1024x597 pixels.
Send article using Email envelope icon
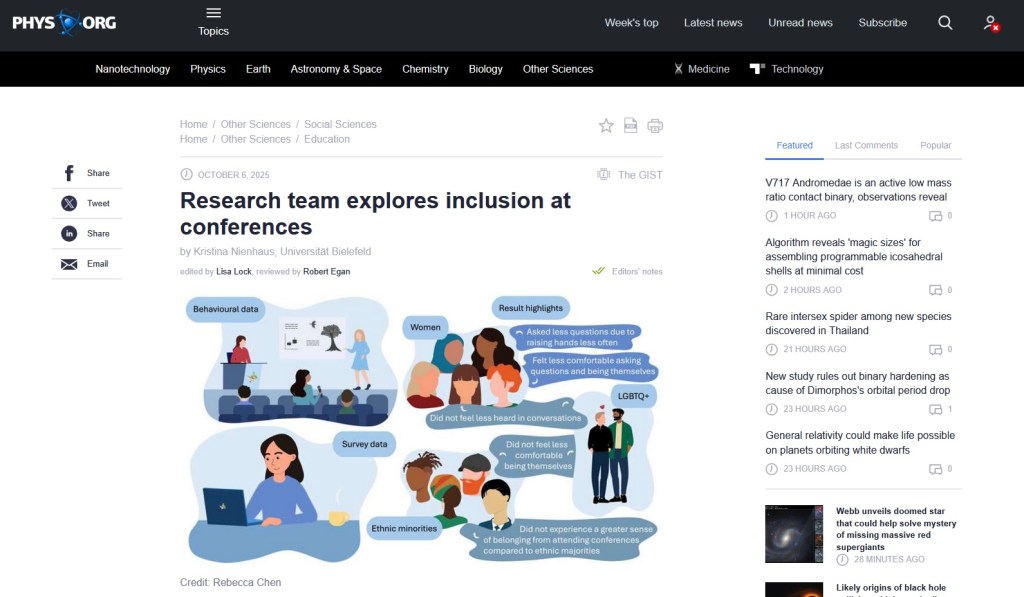click(x=69, y=264)
